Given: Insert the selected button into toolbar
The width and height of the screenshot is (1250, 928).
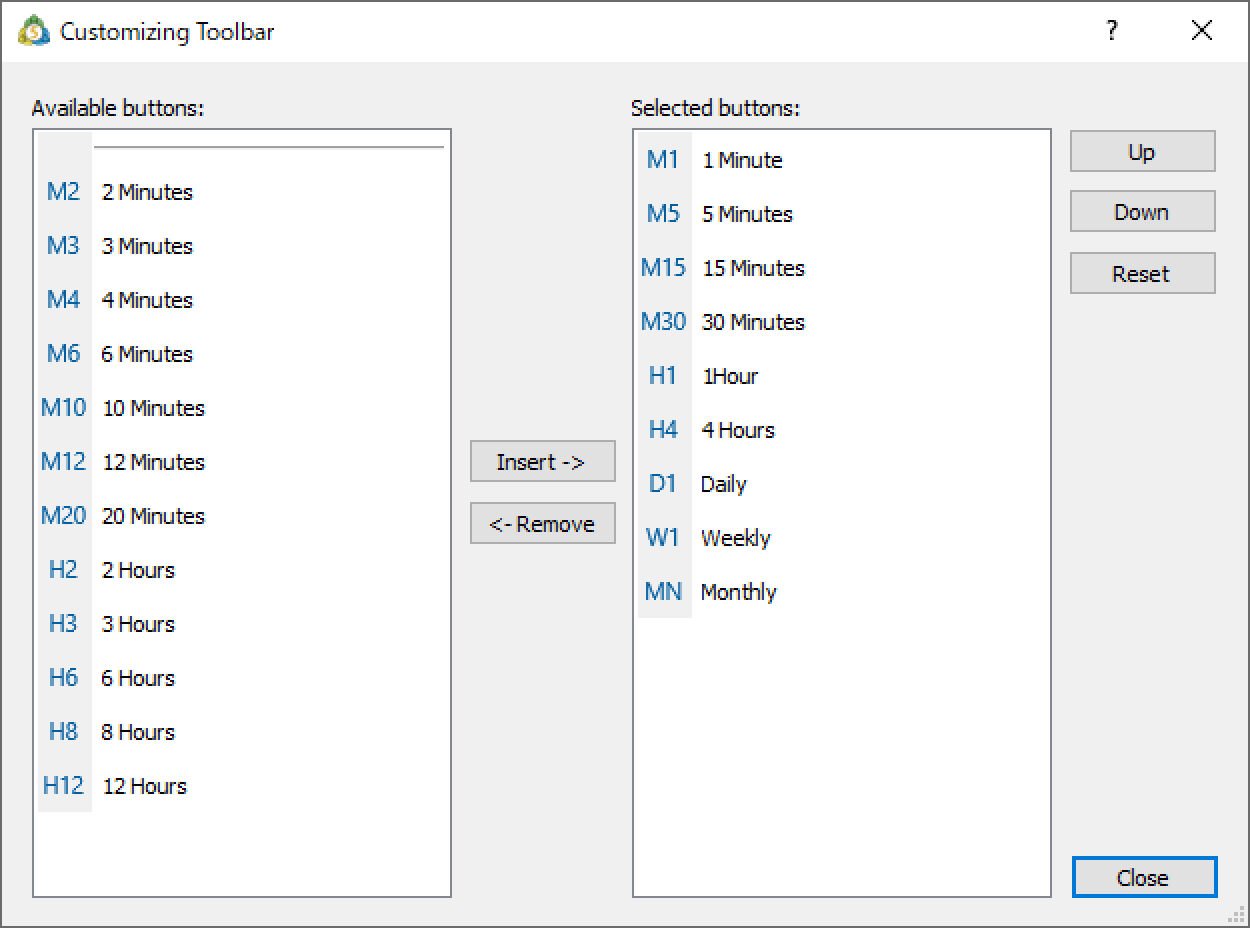Looking at the screenshot, I should (543, 462).
